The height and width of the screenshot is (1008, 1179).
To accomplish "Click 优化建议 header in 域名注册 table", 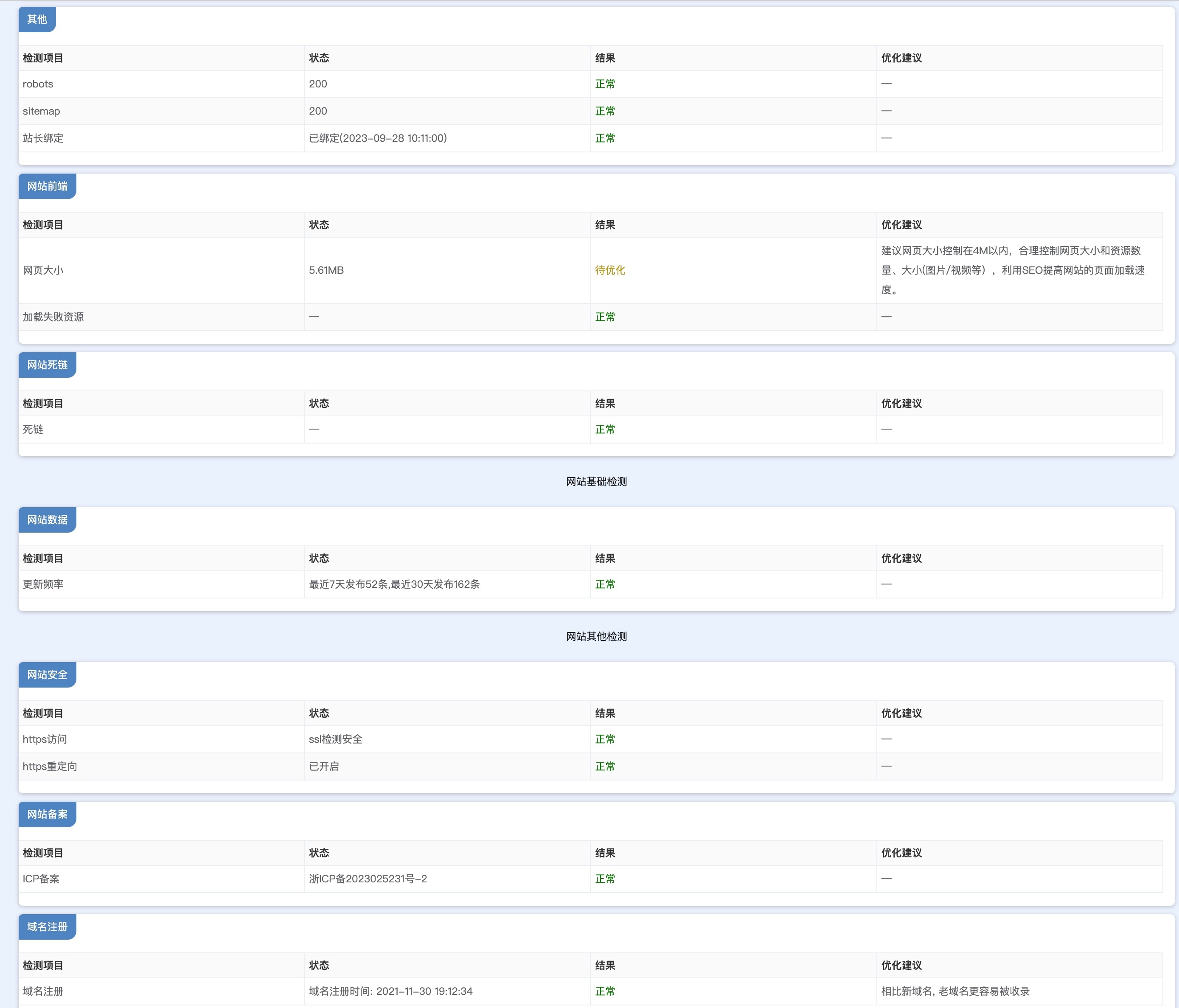I will 902,965.
